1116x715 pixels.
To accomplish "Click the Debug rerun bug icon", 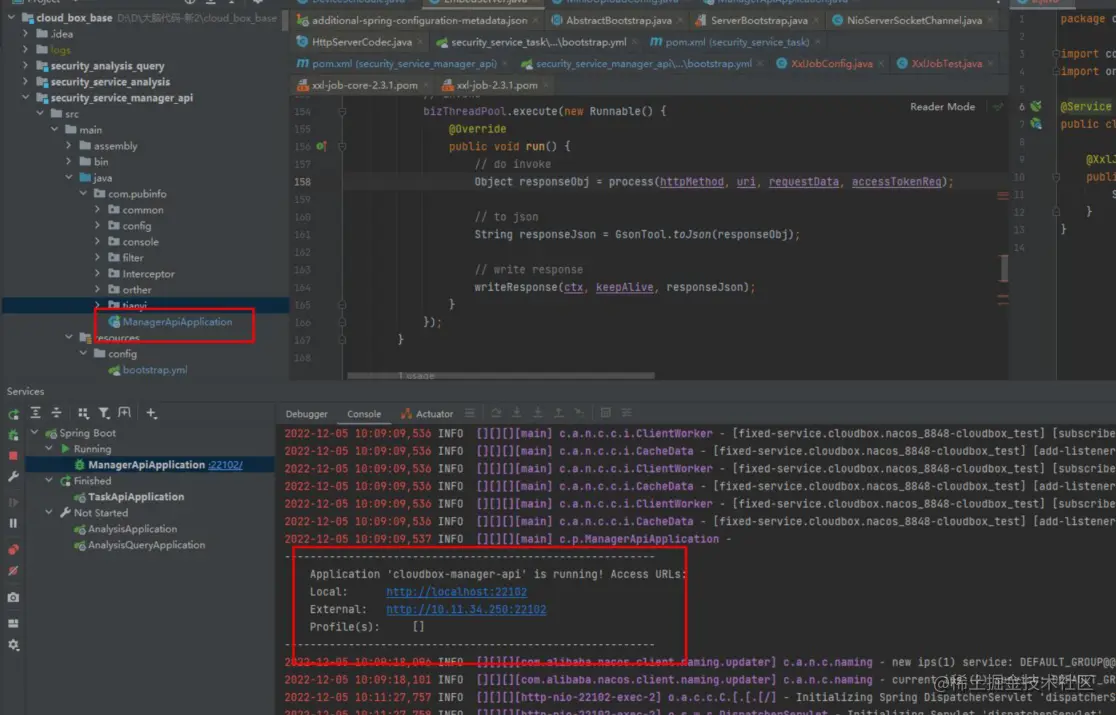I will [x=14, y=434].
